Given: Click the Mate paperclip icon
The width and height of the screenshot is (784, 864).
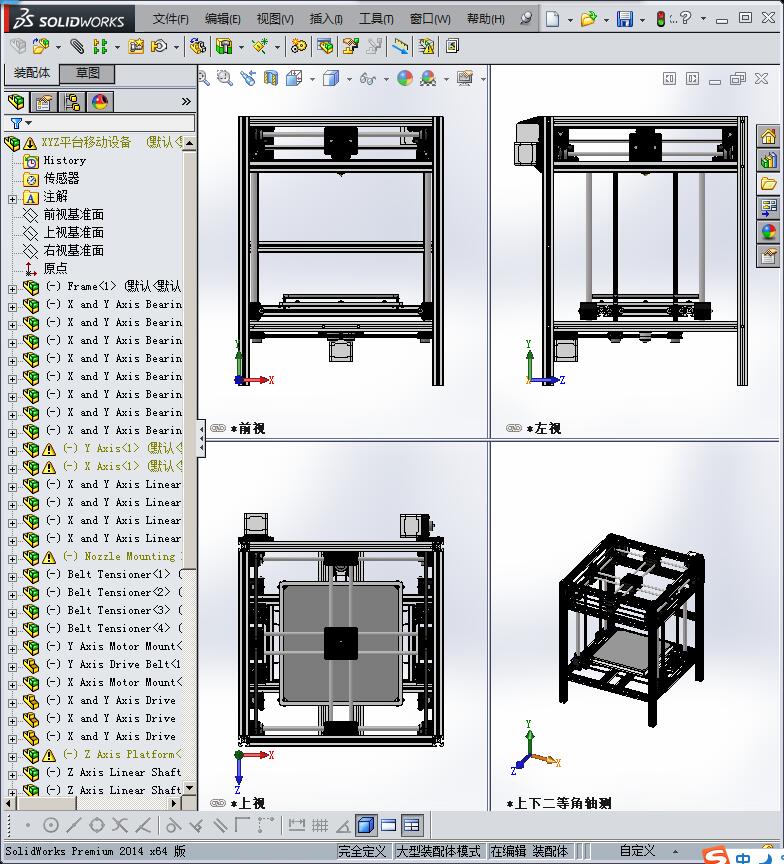Looking at the screenshot, I should 77,46.
